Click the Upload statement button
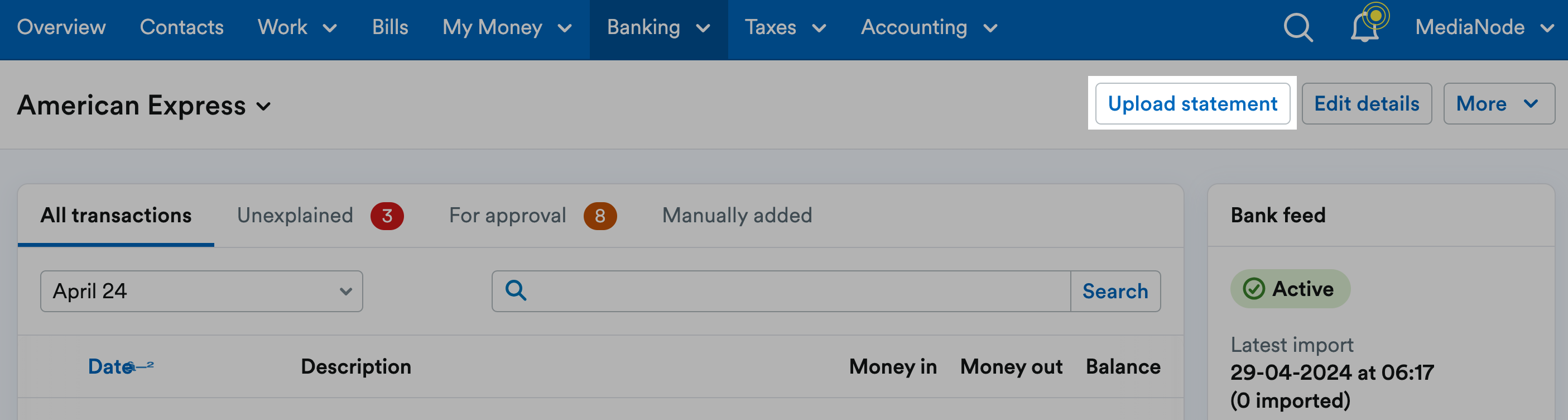Viewport: 1568px width, 420px height. tap(1193, 104)
